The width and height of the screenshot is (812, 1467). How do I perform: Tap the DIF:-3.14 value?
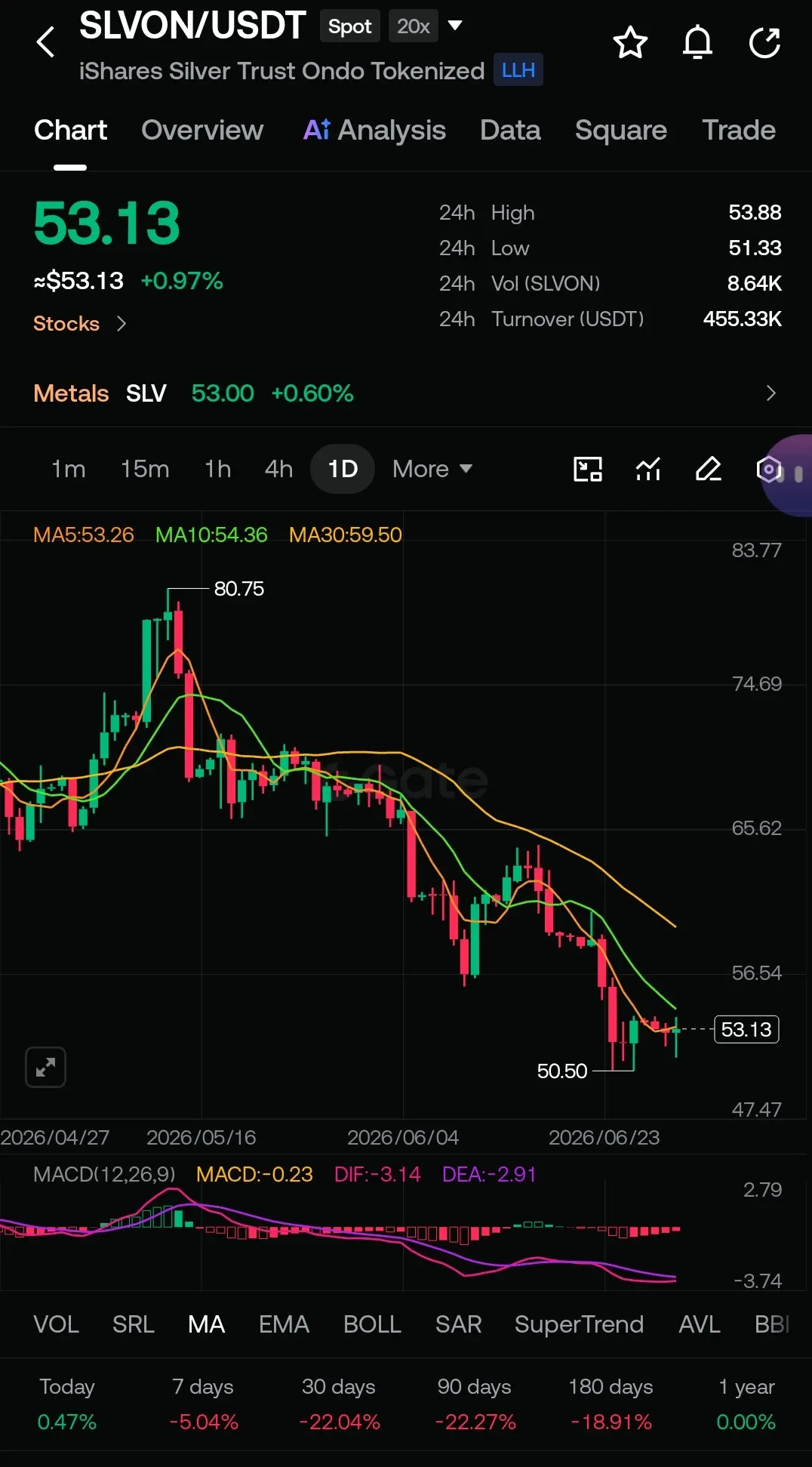coord(377,1174)
